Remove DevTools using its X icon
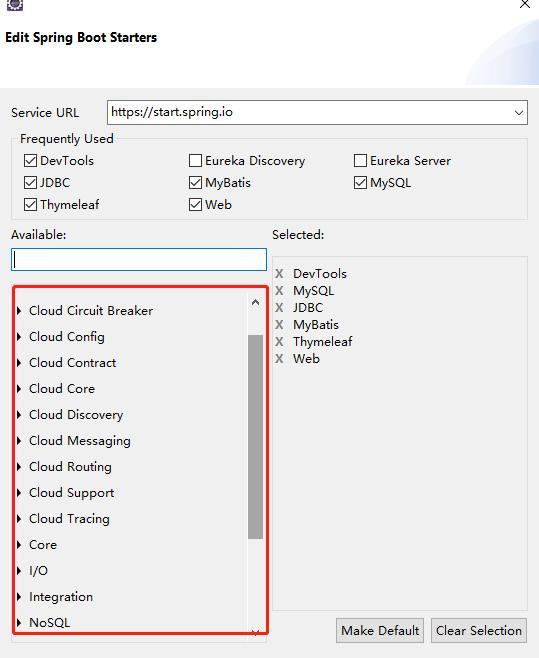The image size is (539, 658). click(279, 274)
